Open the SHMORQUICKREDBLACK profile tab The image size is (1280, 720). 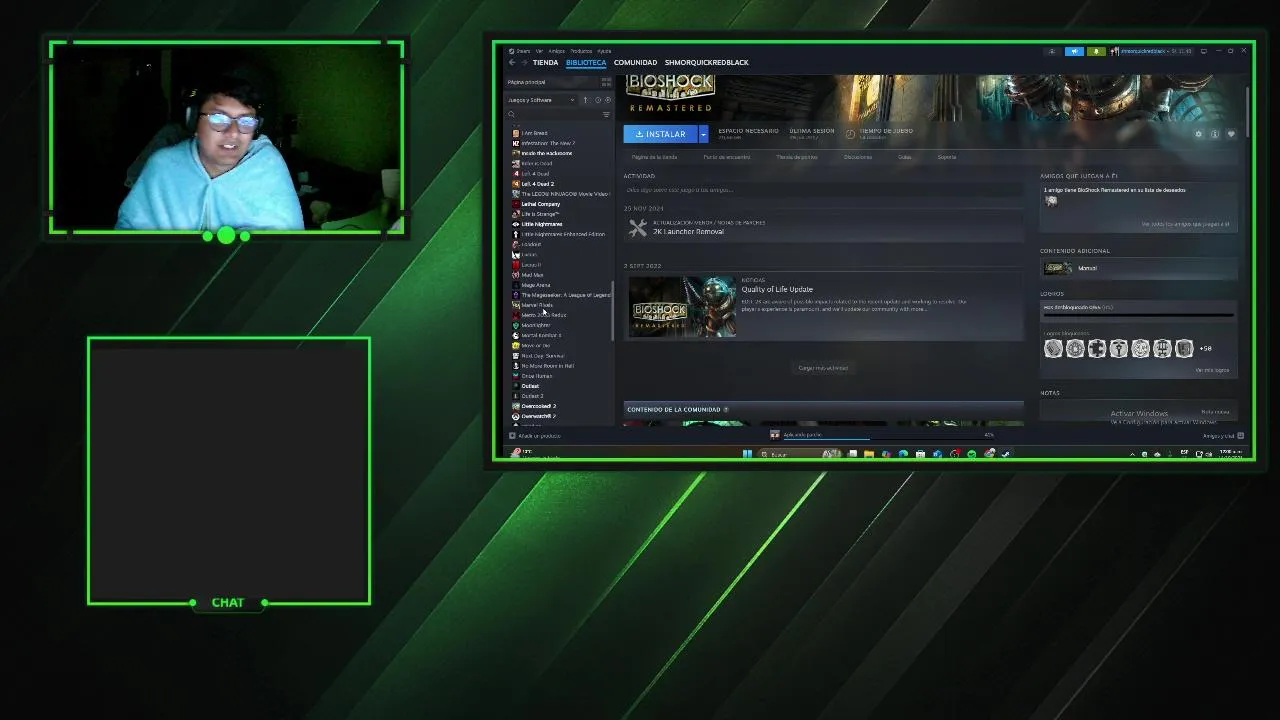[x=706, y=62]
